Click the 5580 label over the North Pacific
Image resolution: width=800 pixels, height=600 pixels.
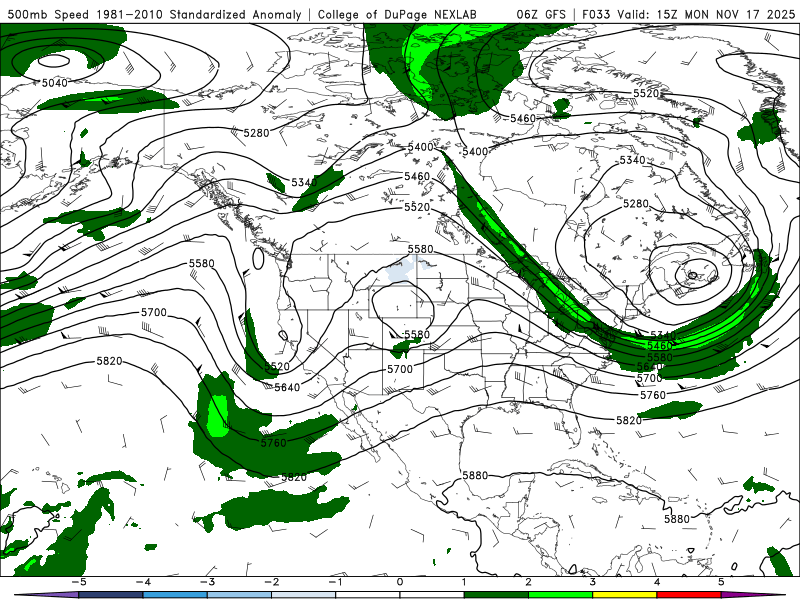(x=202, y=263)
